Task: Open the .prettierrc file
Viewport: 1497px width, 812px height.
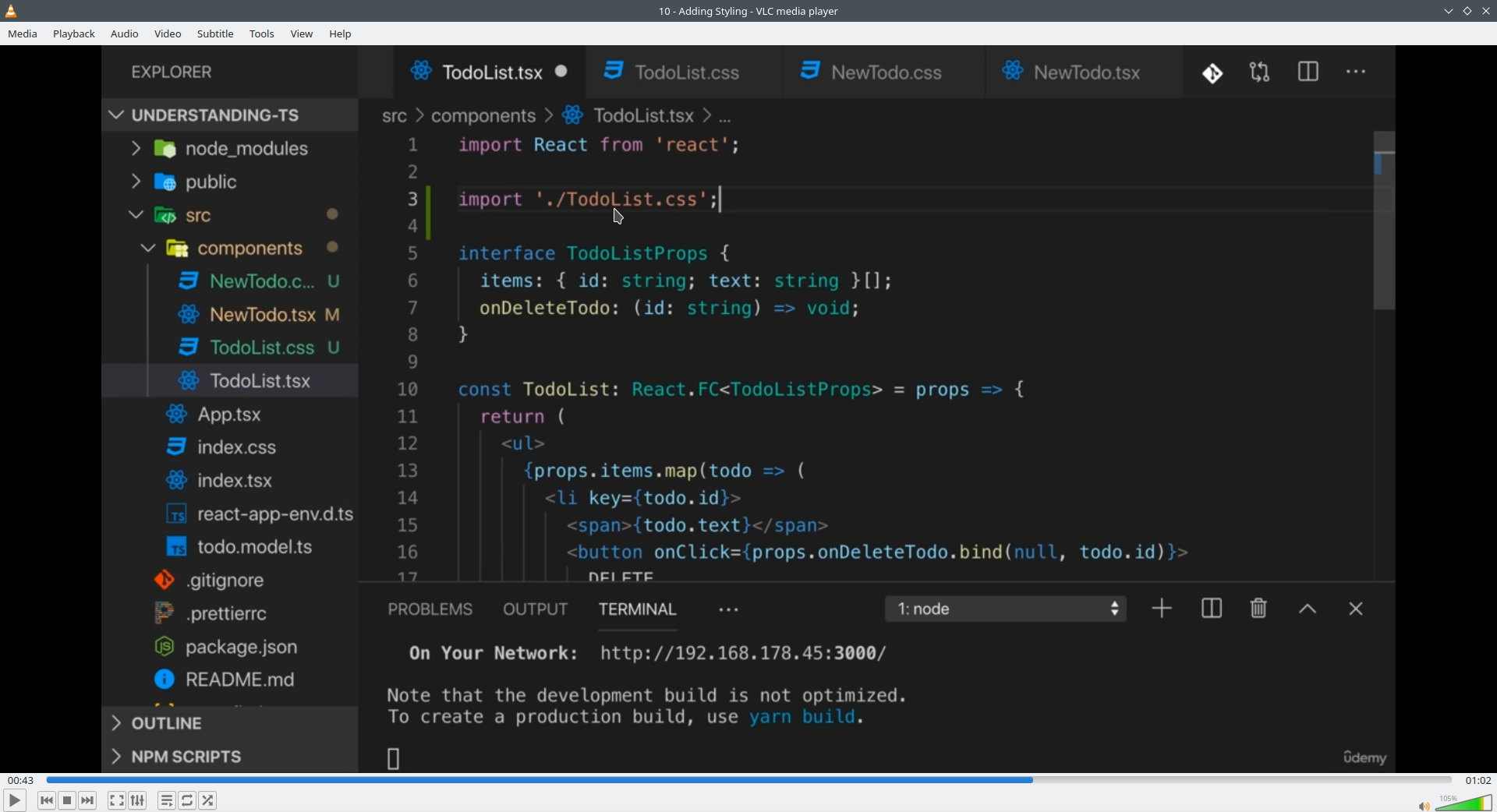Action: click(x=230, y=614)
